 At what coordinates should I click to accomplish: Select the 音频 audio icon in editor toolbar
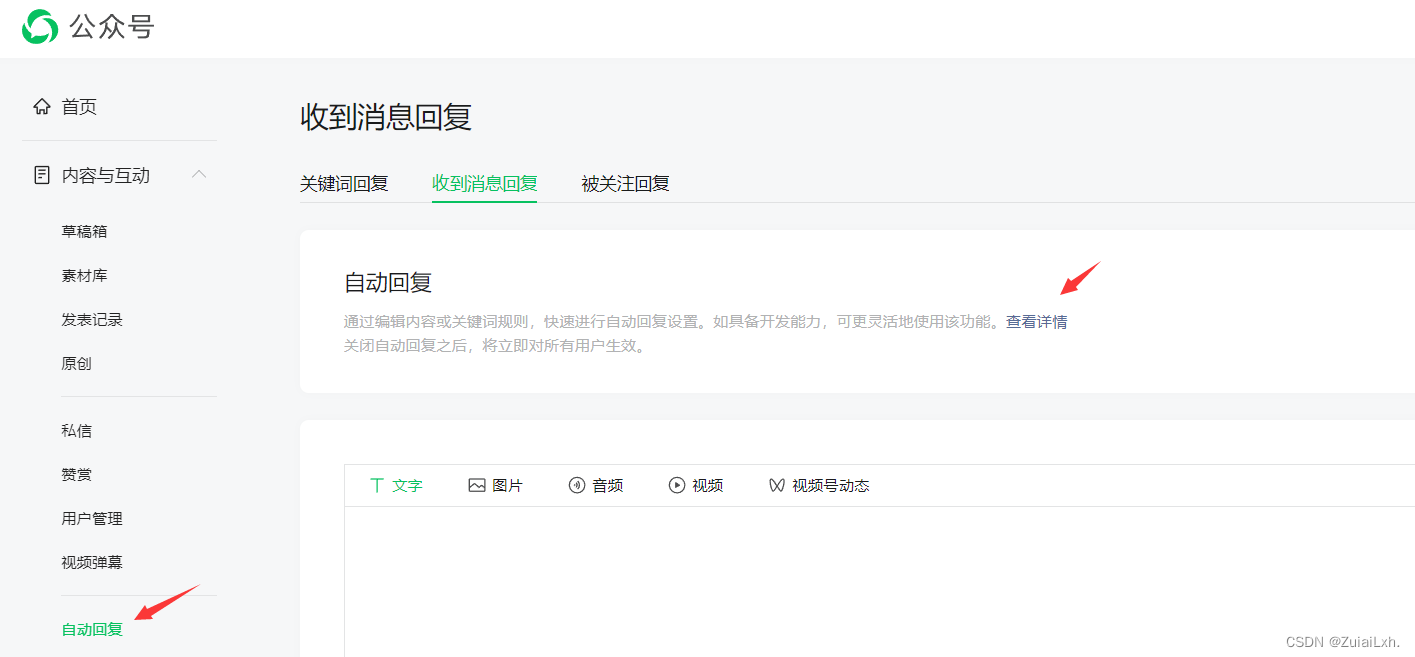tap(576, 485)
